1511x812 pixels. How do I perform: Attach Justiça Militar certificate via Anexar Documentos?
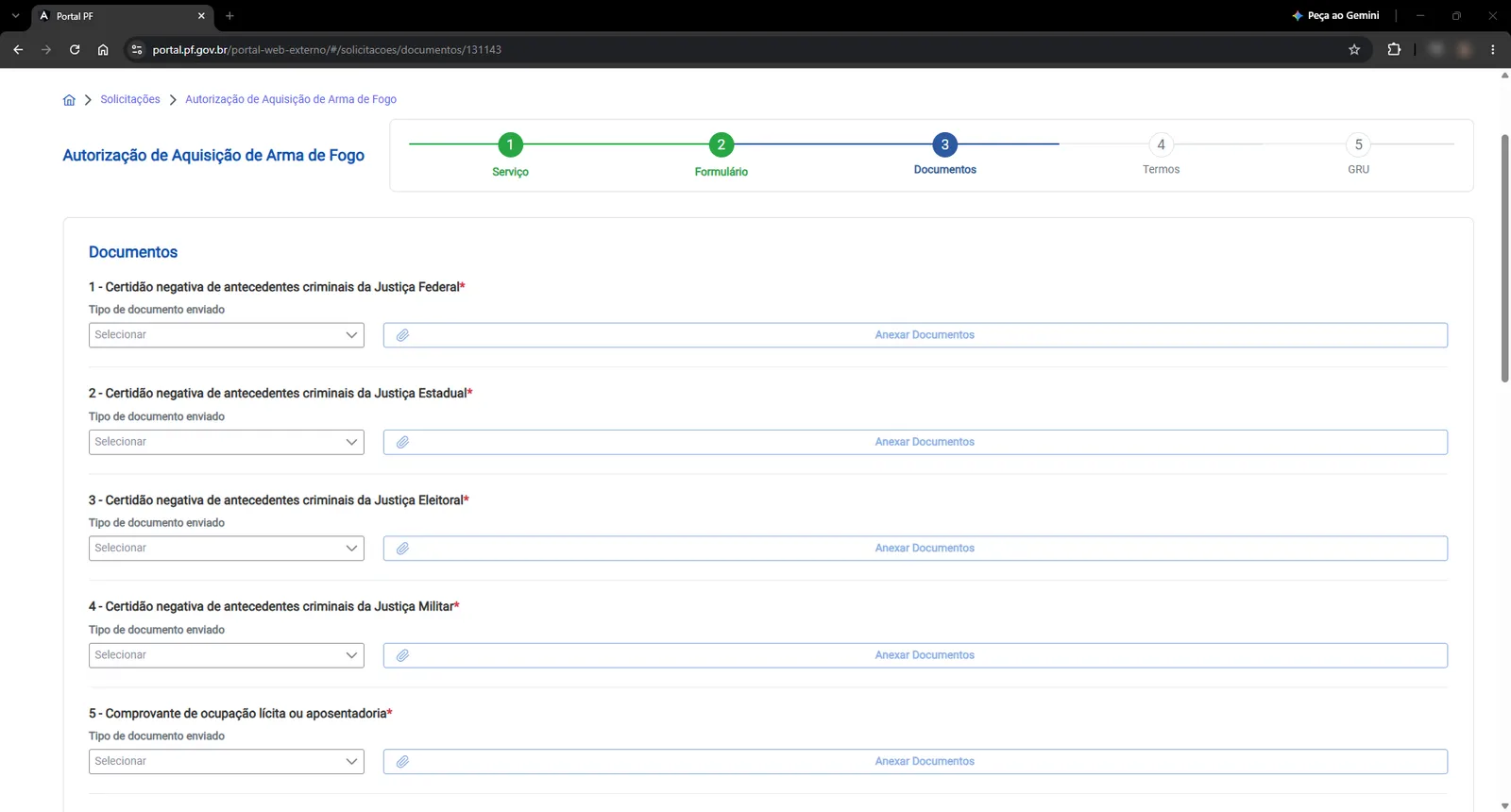click(915, 655)
